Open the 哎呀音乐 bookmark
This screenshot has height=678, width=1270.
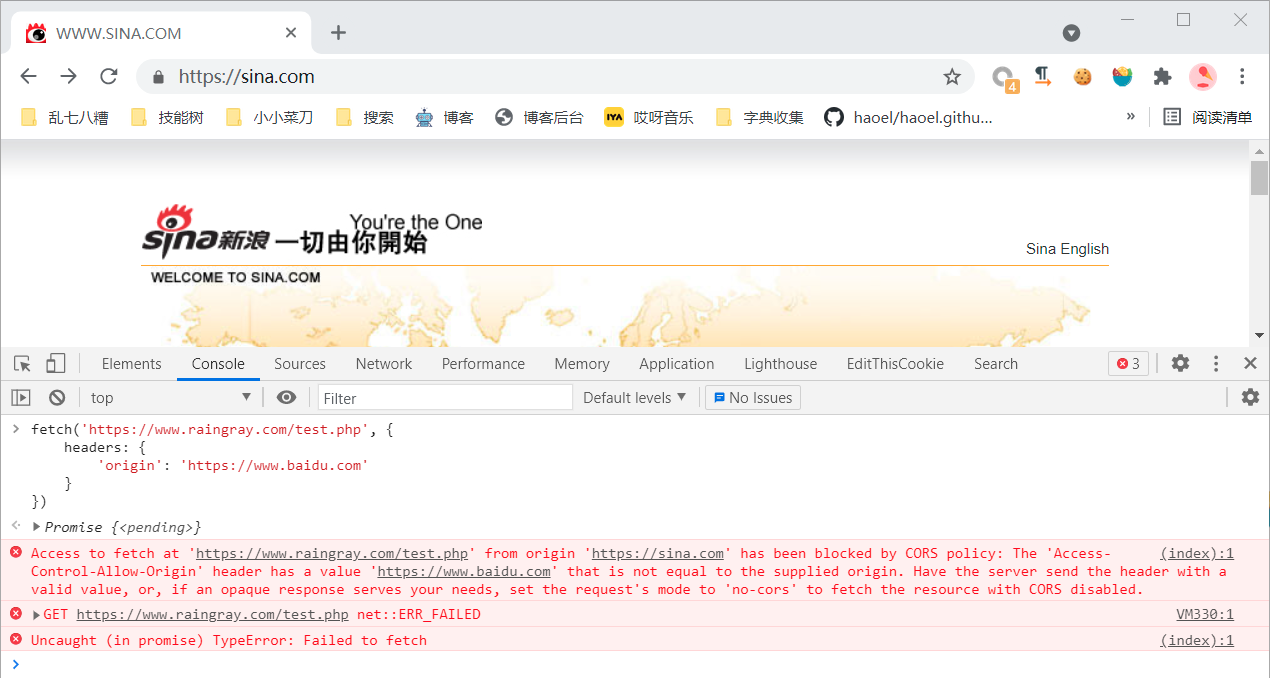pos(649,117)
